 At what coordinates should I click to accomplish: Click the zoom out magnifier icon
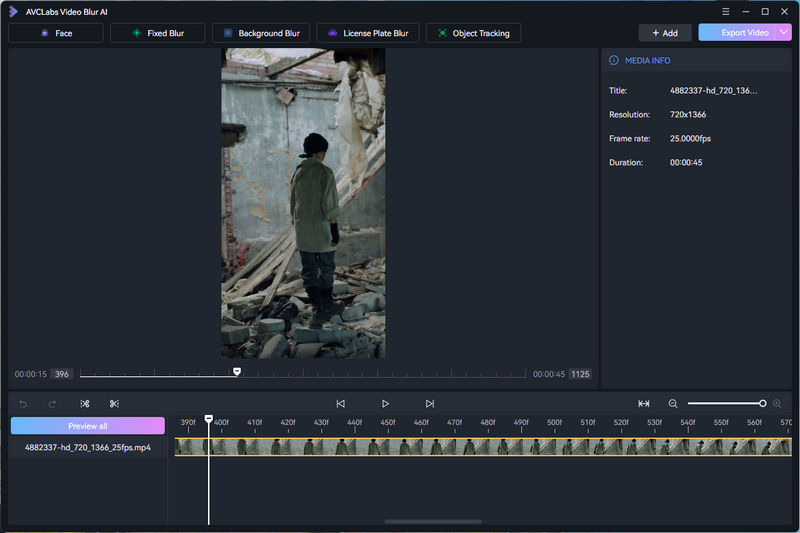click(673, 404)
